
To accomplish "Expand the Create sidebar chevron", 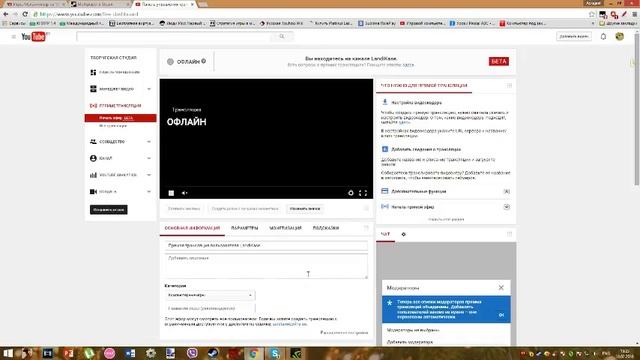I will point(149,192).
